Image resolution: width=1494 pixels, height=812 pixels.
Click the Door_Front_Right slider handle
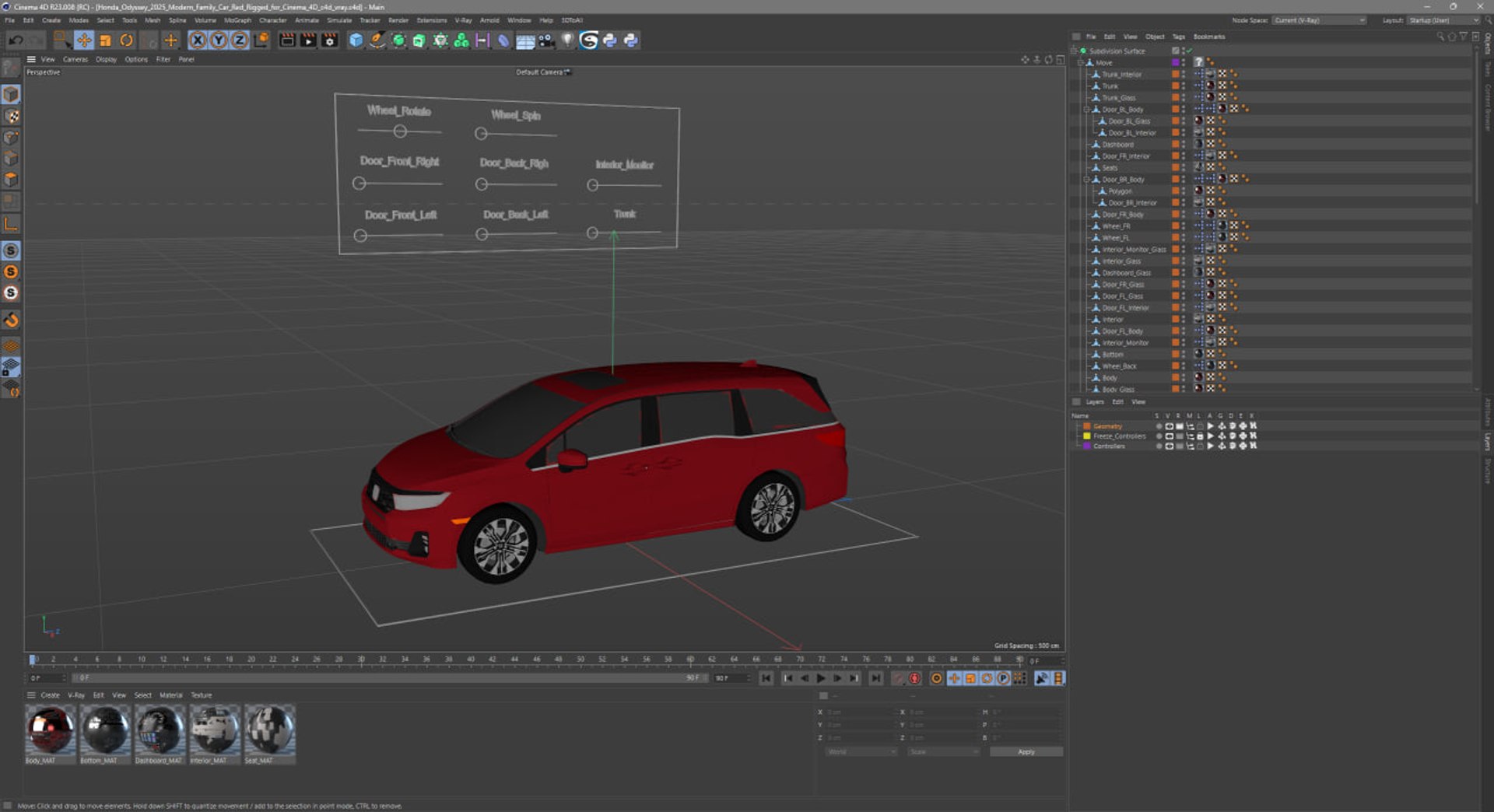(x=359, y=184)
